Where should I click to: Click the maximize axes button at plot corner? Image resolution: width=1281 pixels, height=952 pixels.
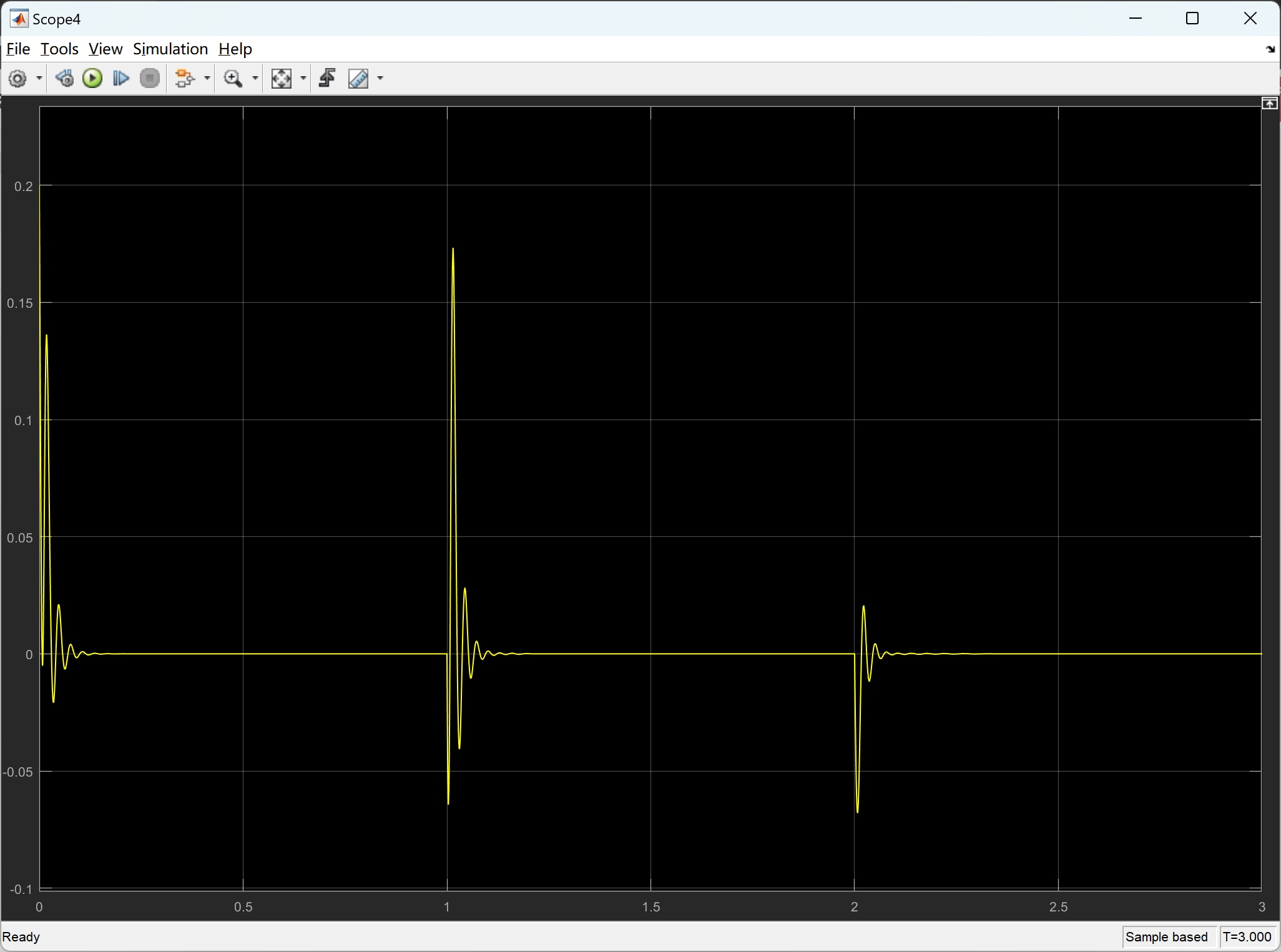(1269, 104)
